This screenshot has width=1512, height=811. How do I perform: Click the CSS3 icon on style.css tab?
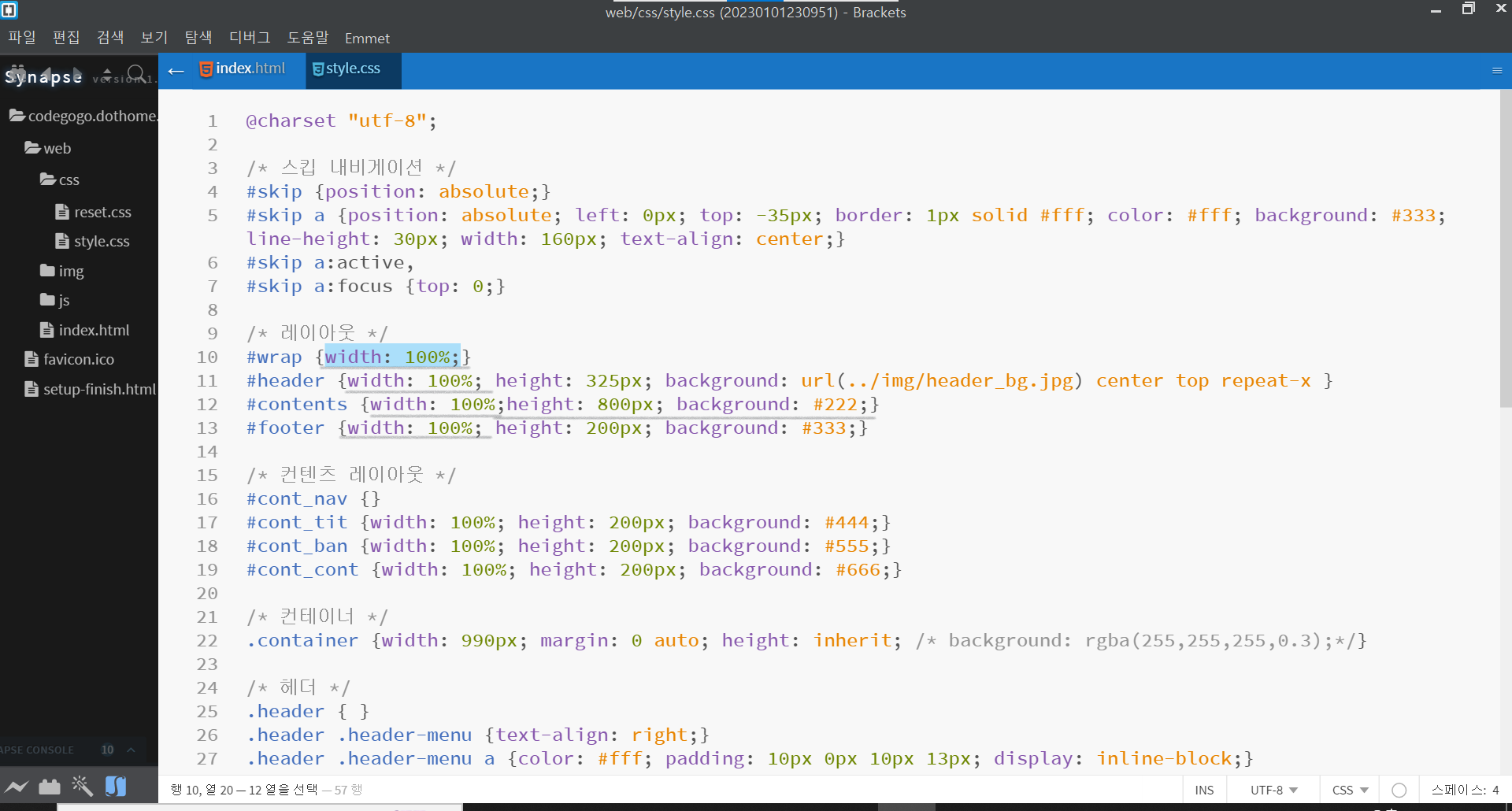coord(318,69)
